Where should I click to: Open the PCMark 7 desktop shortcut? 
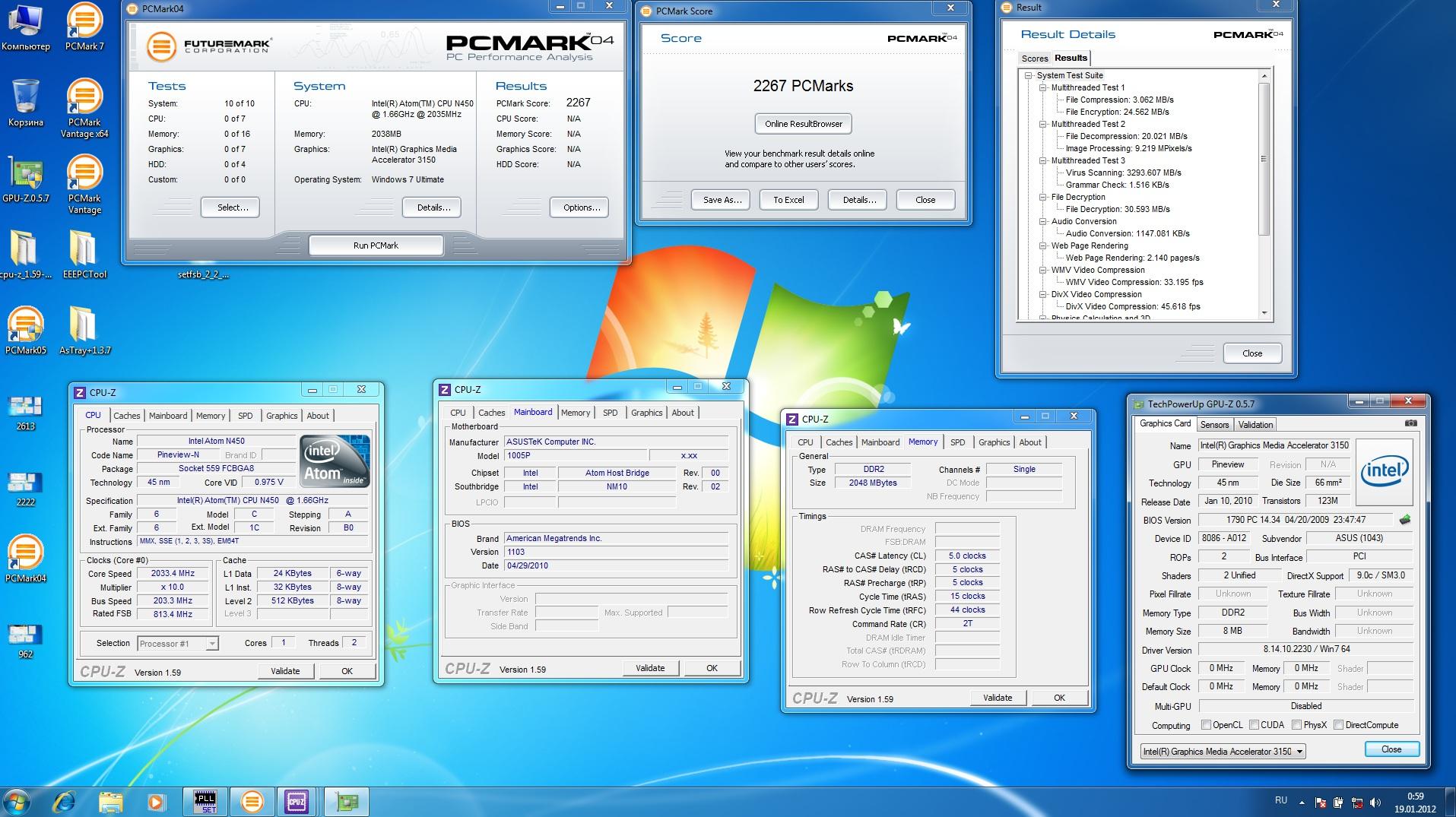[84, 27]
